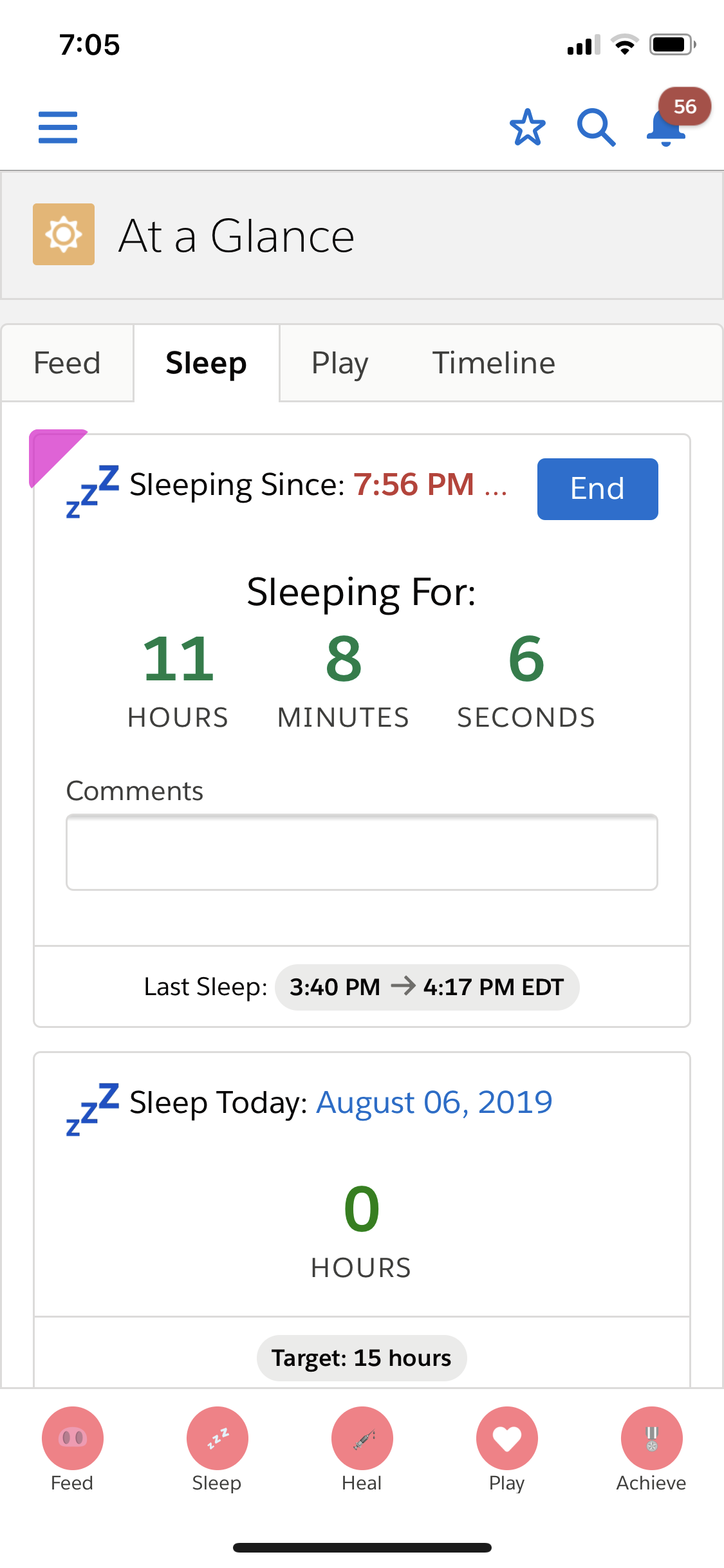
Task: Open search with magnifier icon
Action: (x=596, y=127)
